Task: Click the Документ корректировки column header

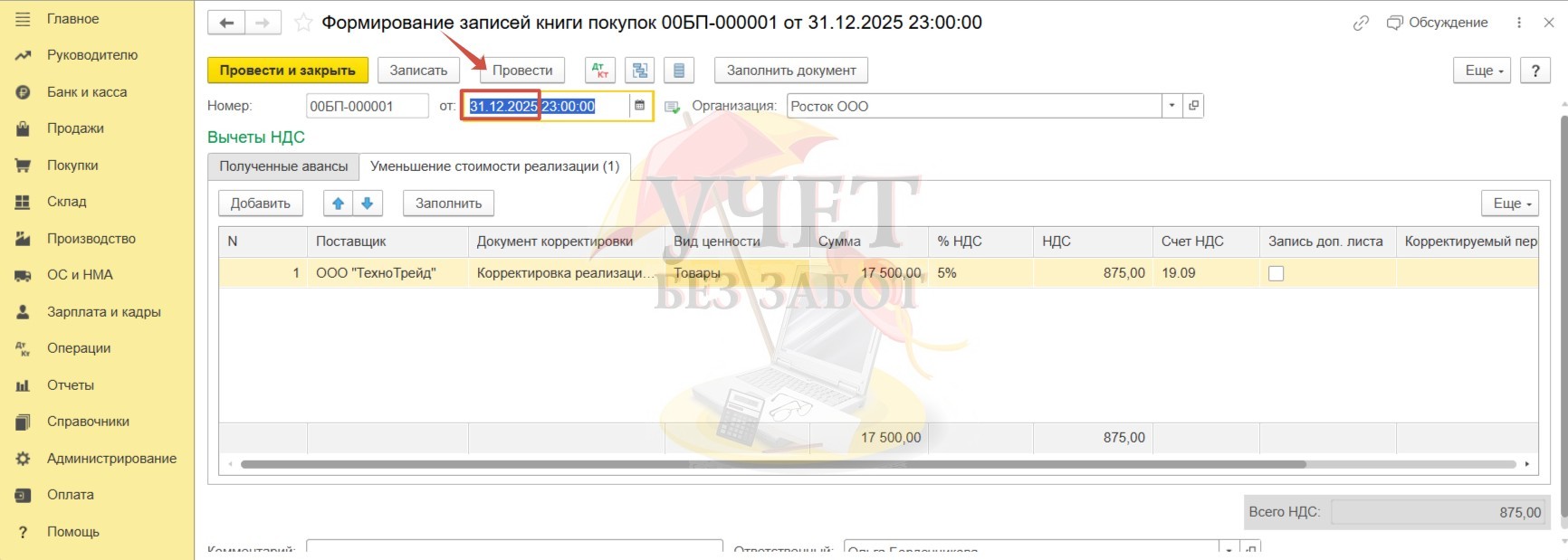Action: [566, 242]
